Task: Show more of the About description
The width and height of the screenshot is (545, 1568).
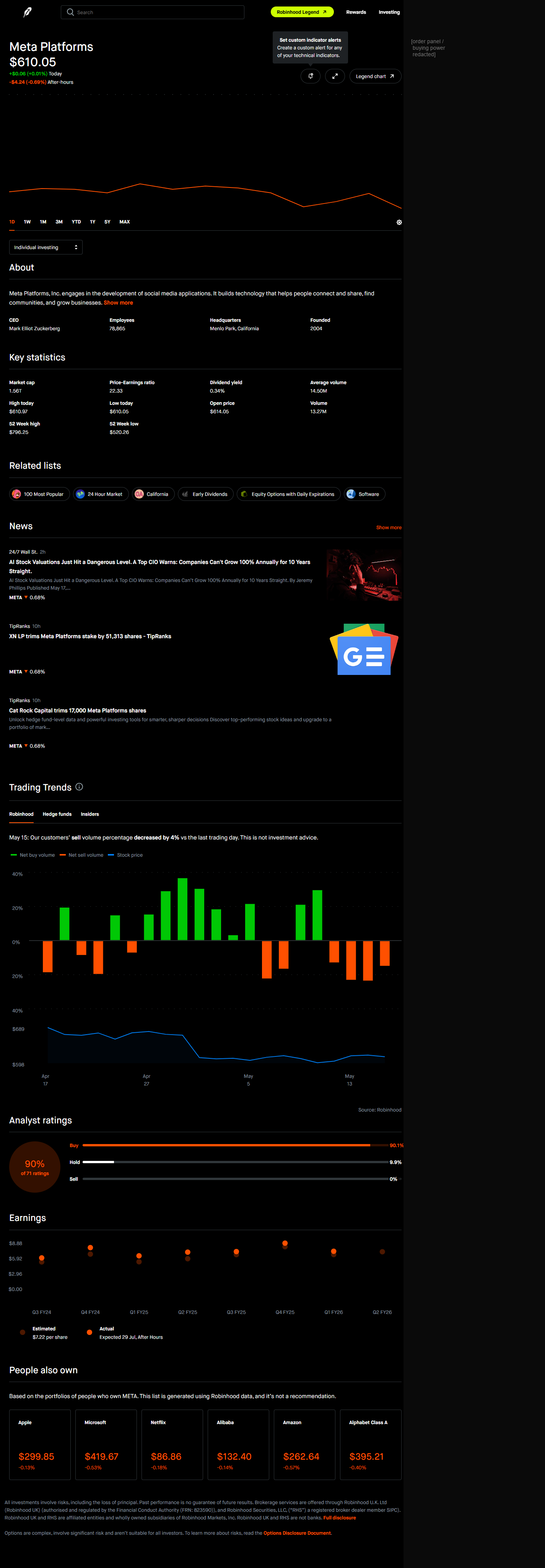Action: 118,303
